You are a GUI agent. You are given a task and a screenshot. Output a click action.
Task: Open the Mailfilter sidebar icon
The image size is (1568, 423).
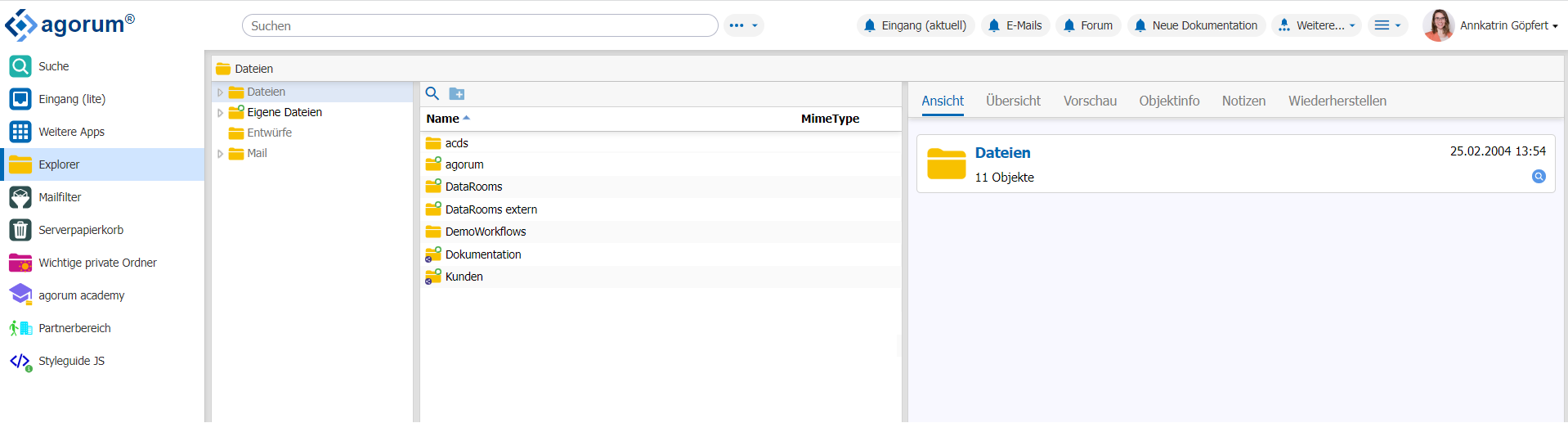coord(20,197)
